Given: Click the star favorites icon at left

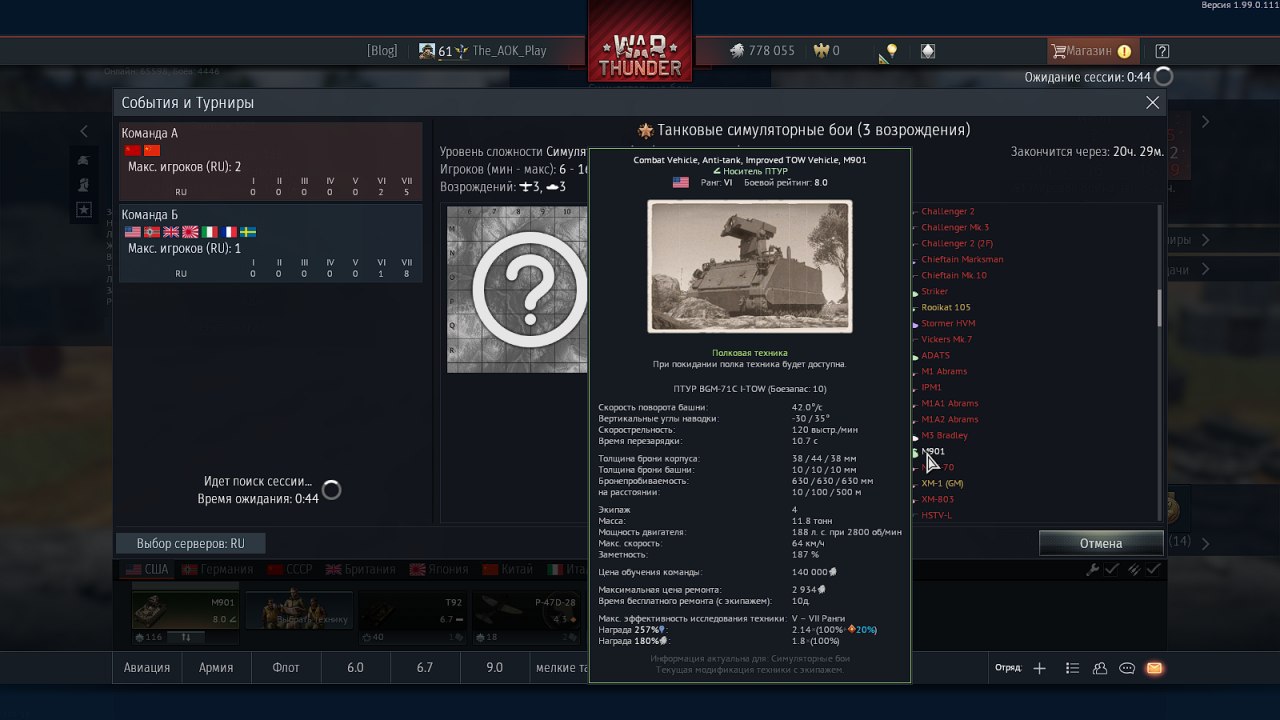Looking at the screenshot, I should [84, 209].
